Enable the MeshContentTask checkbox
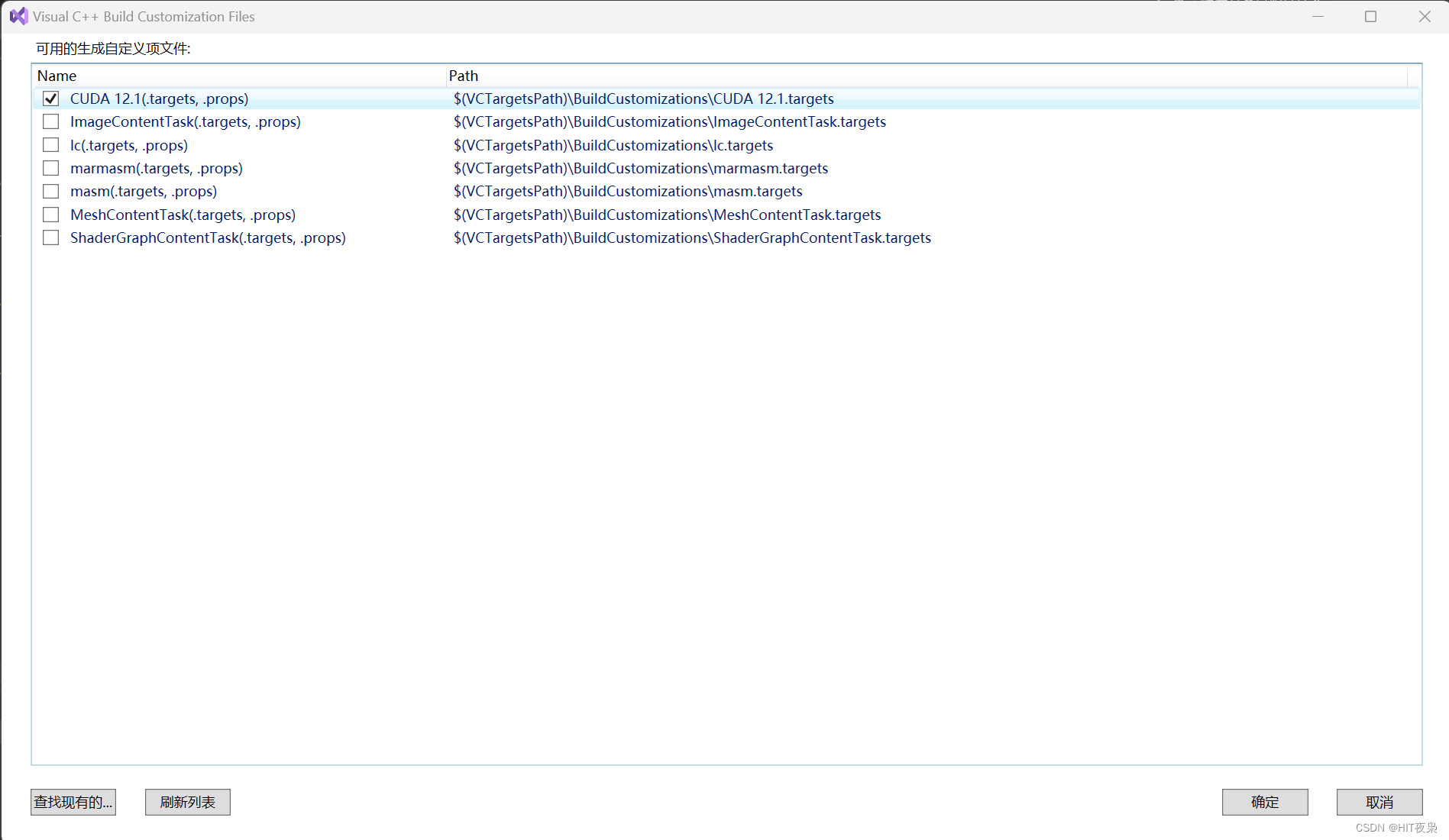 51,215
